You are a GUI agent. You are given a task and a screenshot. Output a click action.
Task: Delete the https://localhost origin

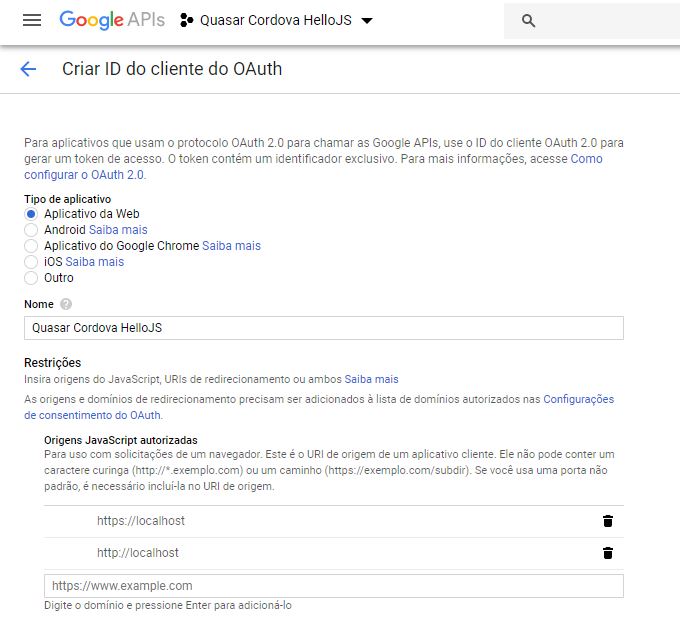pyautogui.click(x=607, y=521)
